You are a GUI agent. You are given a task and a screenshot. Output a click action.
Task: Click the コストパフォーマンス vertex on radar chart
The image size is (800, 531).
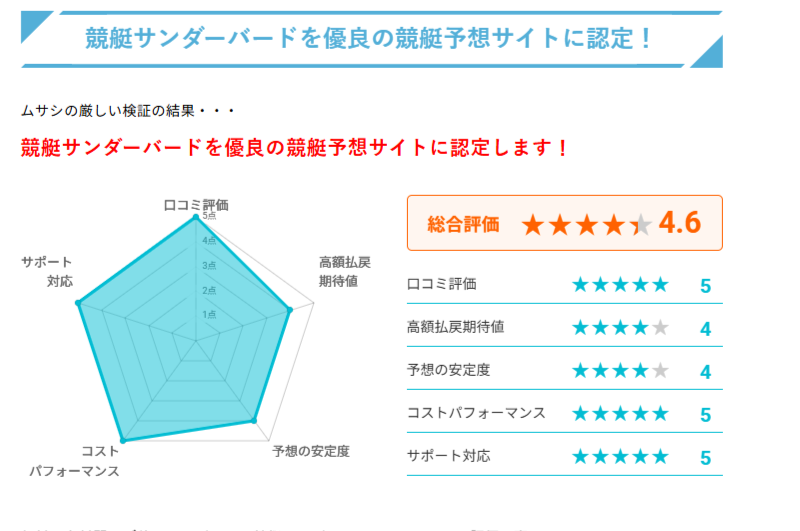click(x=123, y=440)
